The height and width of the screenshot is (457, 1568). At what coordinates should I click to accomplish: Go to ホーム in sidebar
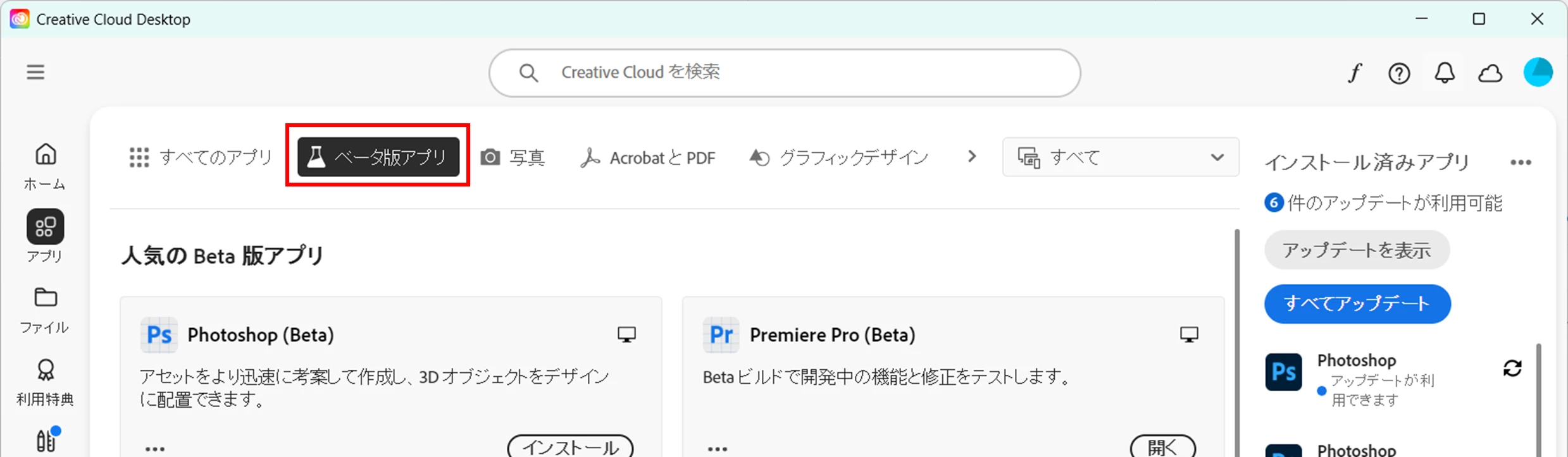pos(45,166)
